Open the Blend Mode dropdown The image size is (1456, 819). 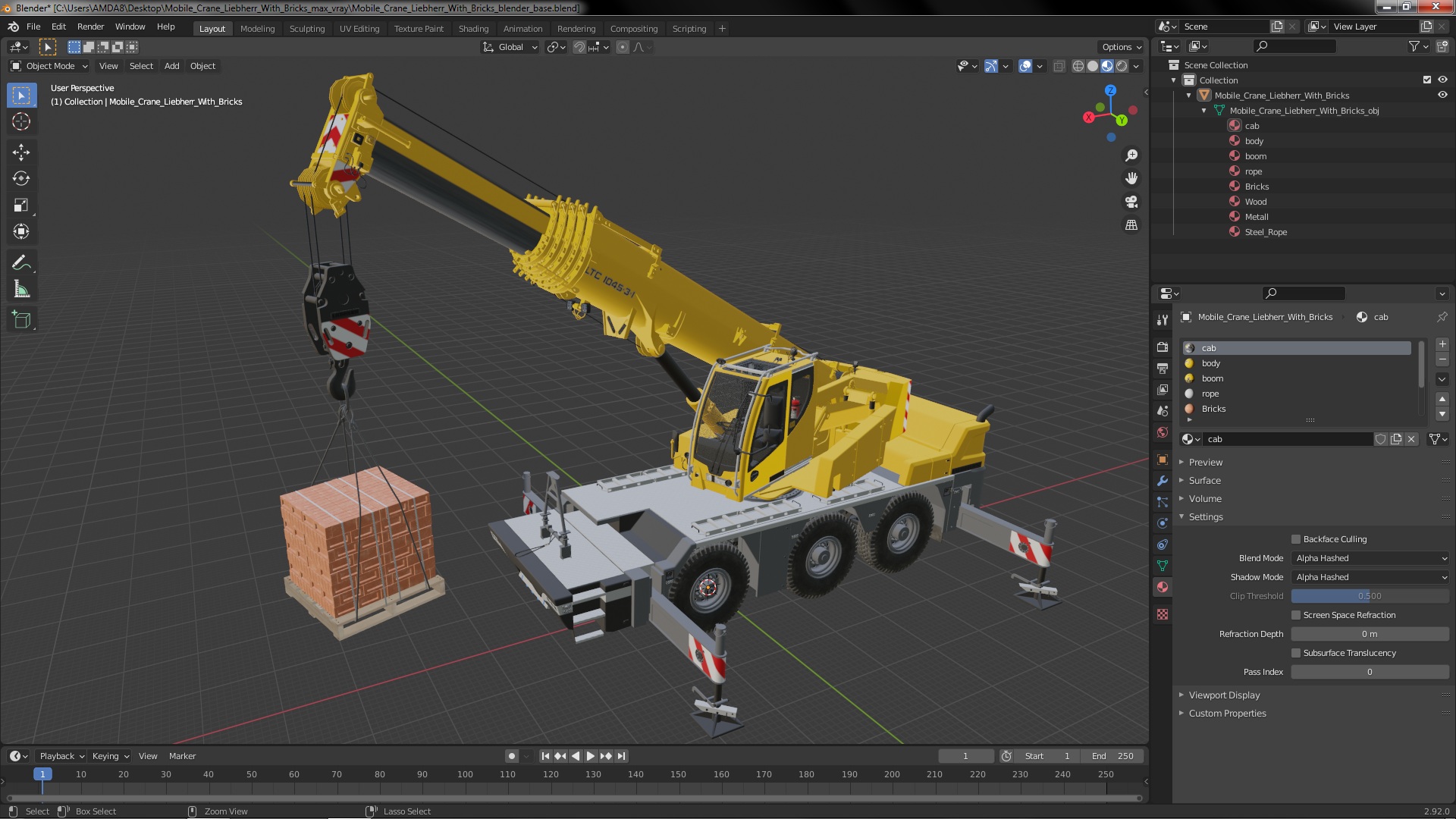coord(1370,558)
